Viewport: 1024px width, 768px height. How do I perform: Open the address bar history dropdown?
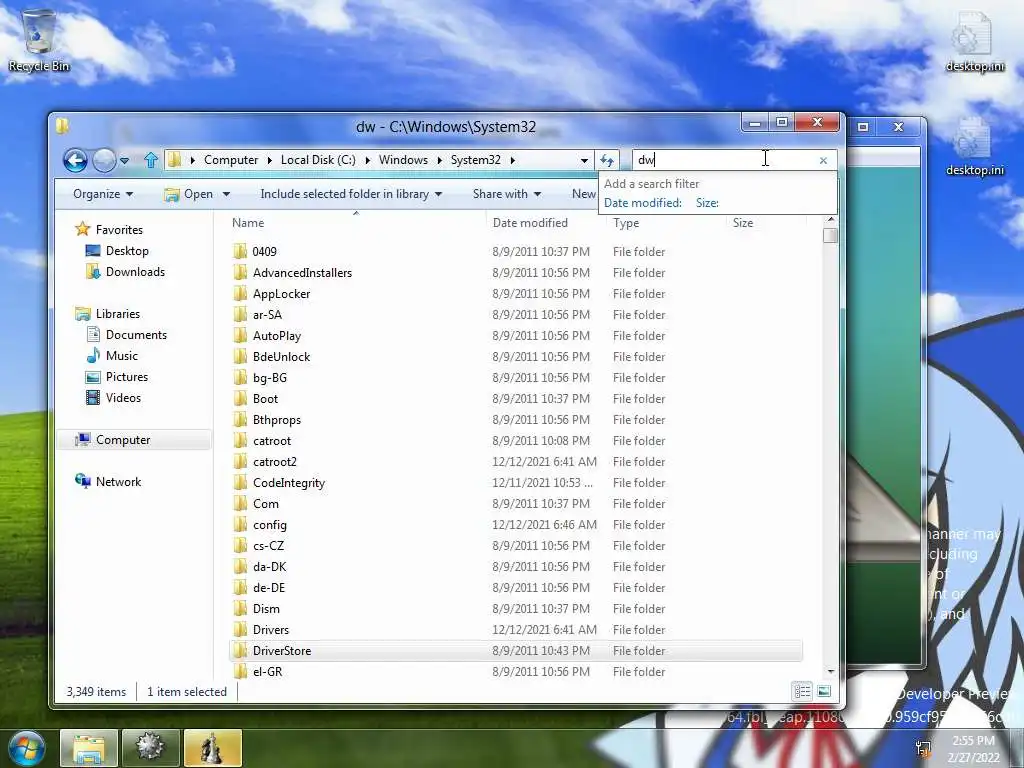point(584,161)
